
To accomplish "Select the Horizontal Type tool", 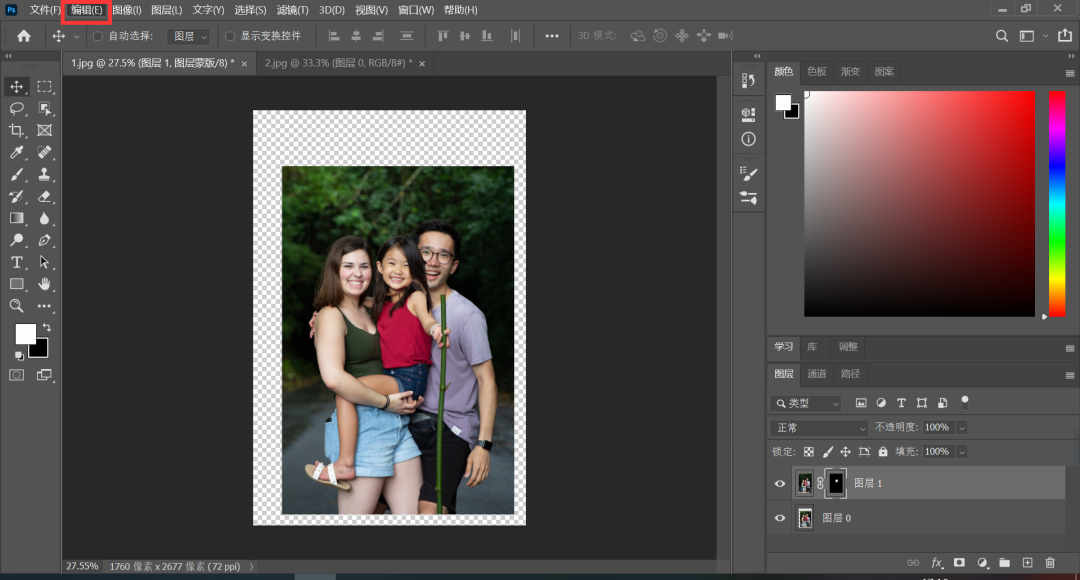I will [x=17, y=262].
